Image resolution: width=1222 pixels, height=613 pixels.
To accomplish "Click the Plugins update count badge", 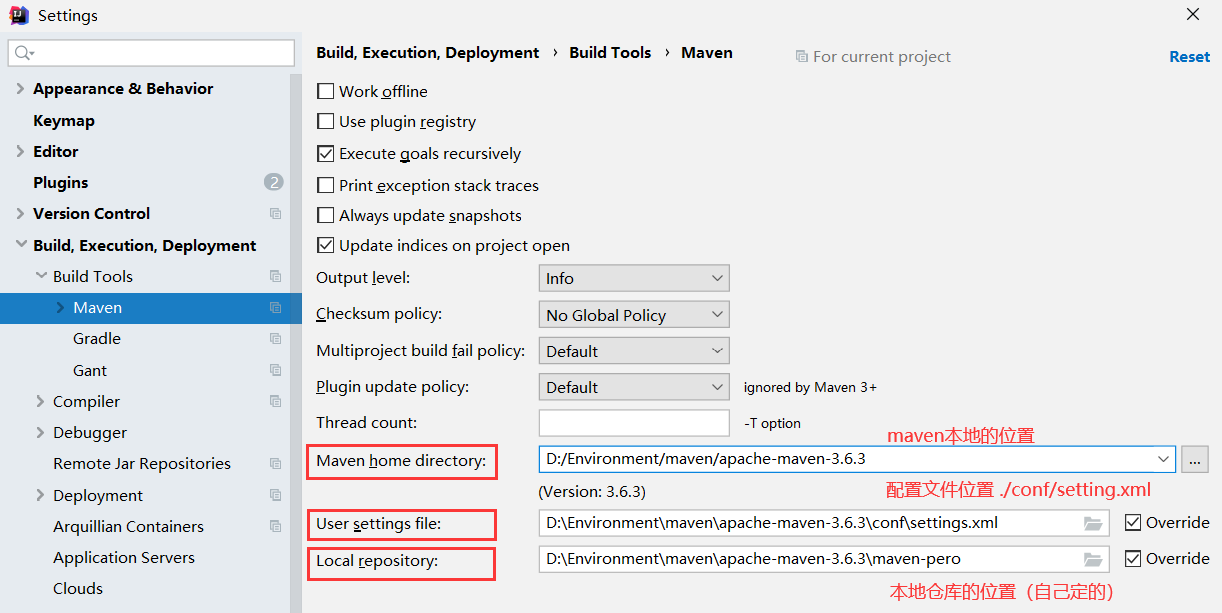I will point(274,182).
